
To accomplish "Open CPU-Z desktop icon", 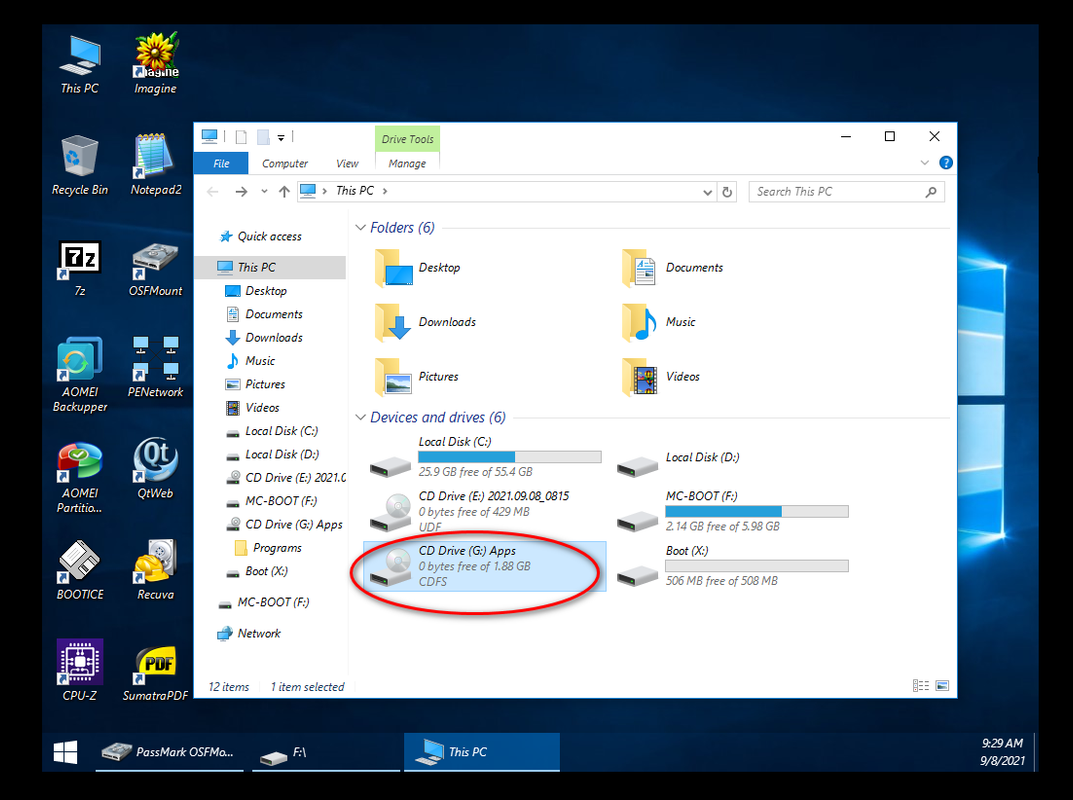I will [x=79, y=671].
